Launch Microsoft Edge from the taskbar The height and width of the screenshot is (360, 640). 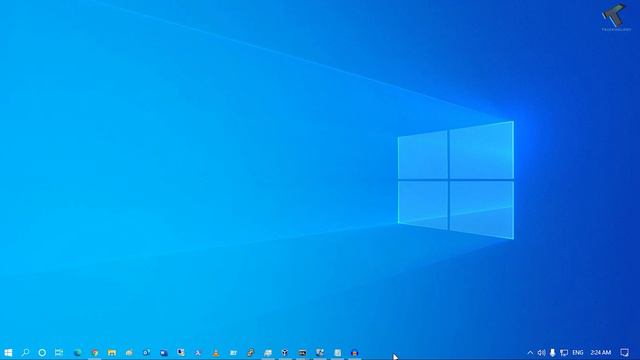pos(77,353)
